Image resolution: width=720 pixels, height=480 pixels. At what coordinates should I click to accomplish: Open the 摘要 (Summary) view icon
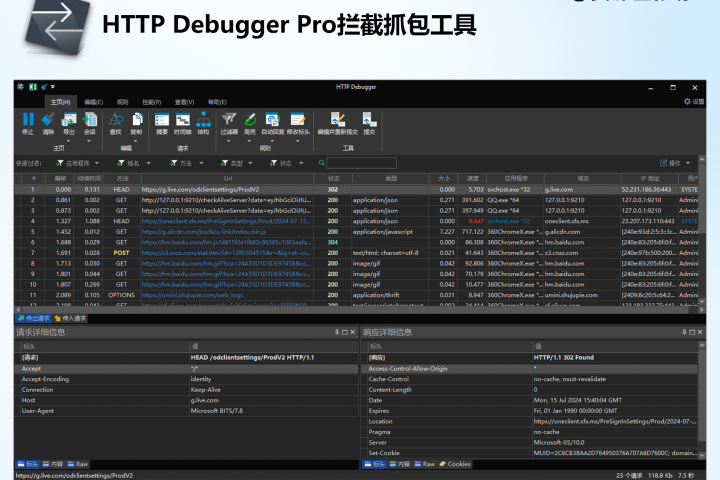[x=162, y=122]
